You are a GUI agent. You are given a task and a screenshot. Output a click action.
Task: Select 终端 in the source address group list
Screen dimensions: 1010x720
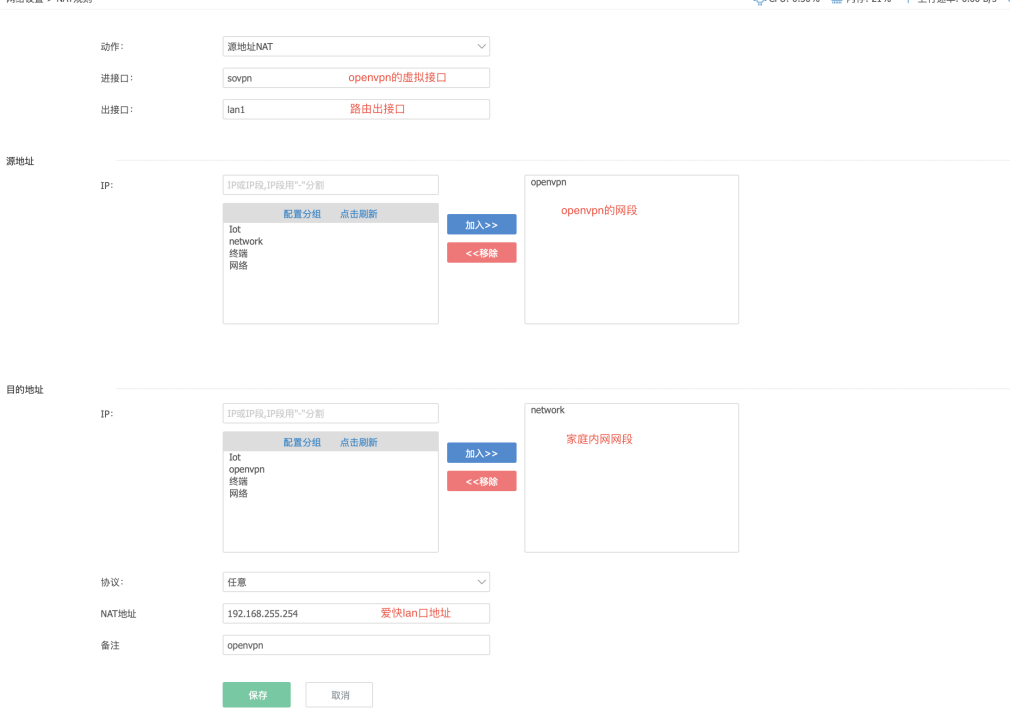[x=238, y=253]
